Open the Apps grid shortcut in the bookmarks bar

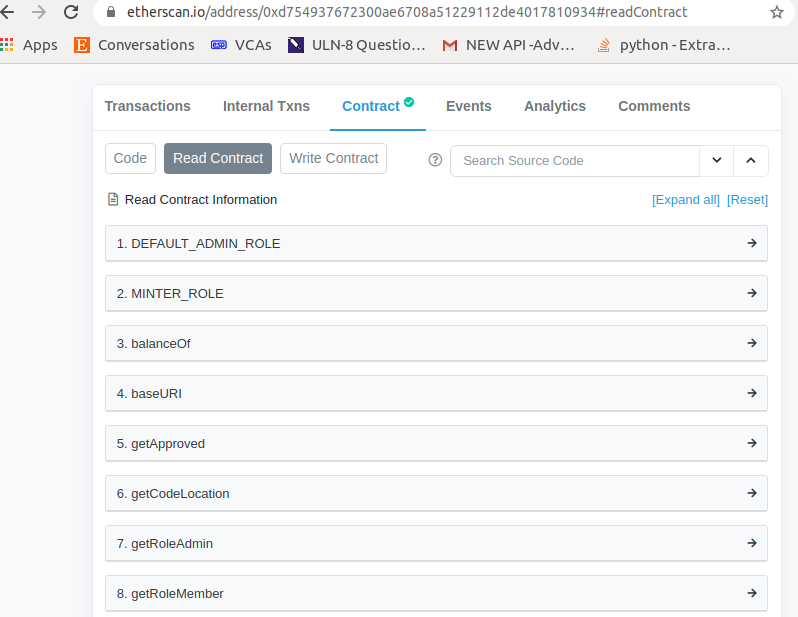[x=28, y=45]
